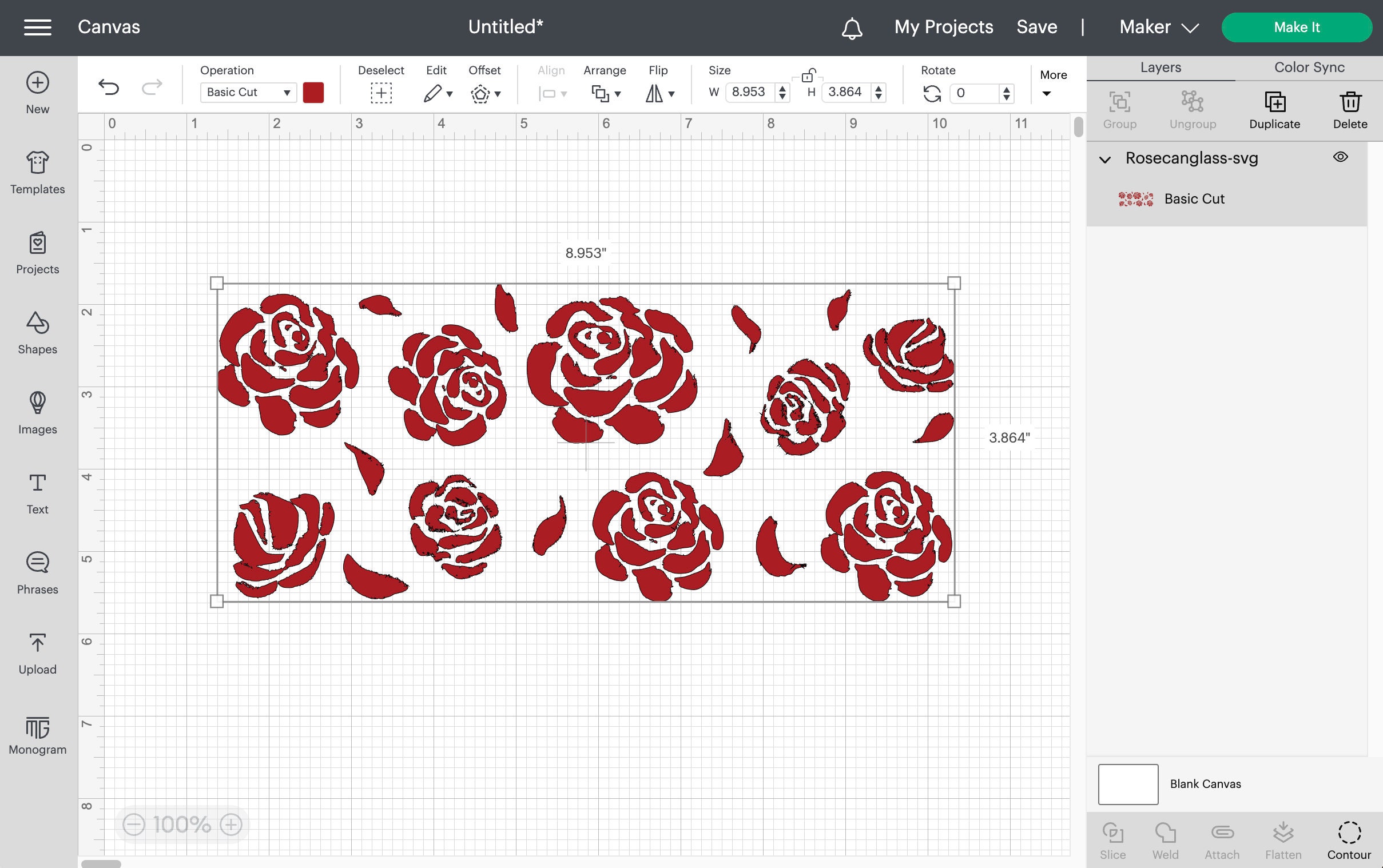Image resolution: width=1383 pixels, height=868 pixels.
Task: Open notifications bell
Action: click(x=852, y=27)
